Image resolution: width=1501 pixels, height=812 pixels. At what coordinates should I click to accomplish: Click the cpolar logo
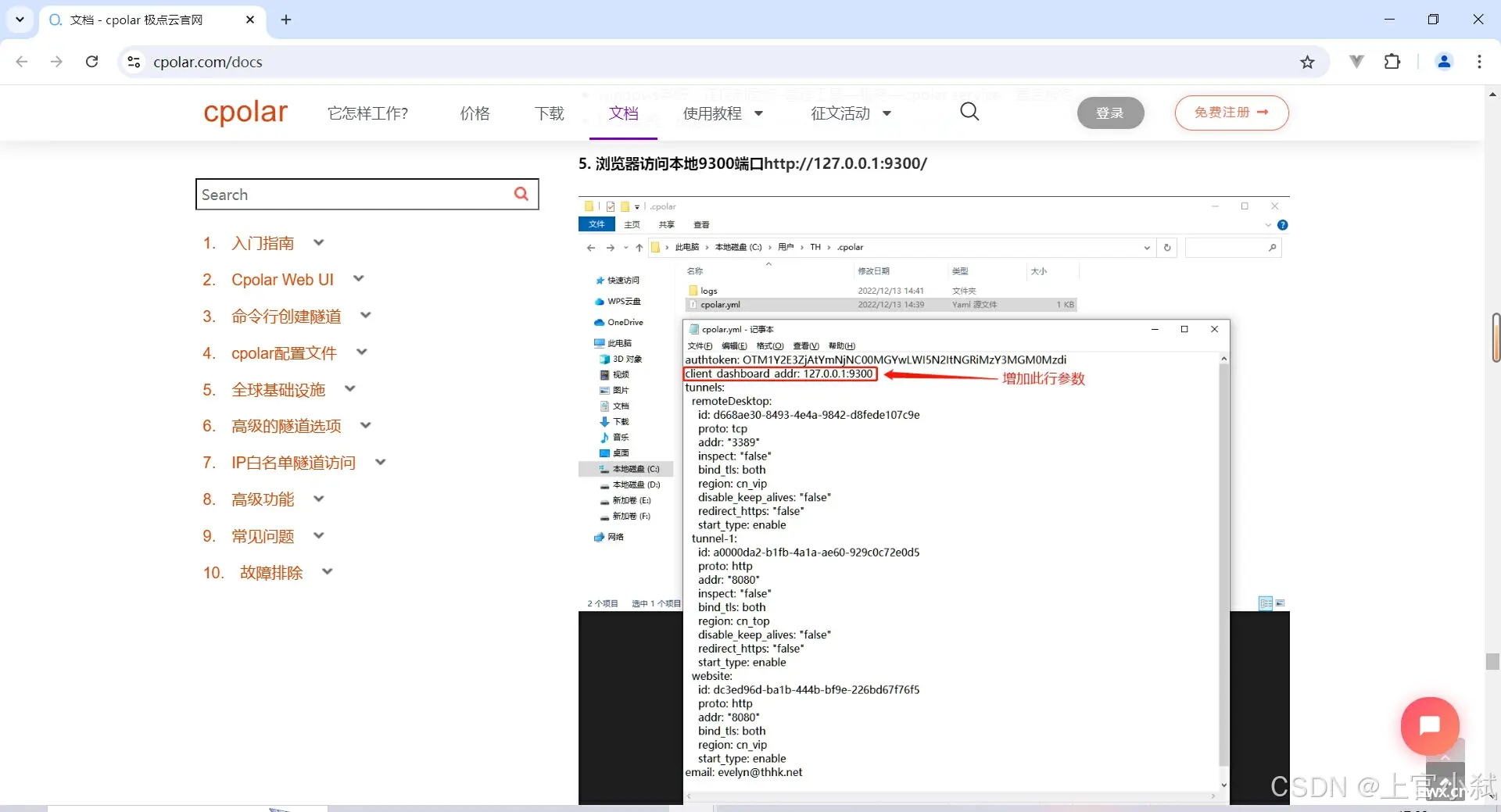point(245,112)
